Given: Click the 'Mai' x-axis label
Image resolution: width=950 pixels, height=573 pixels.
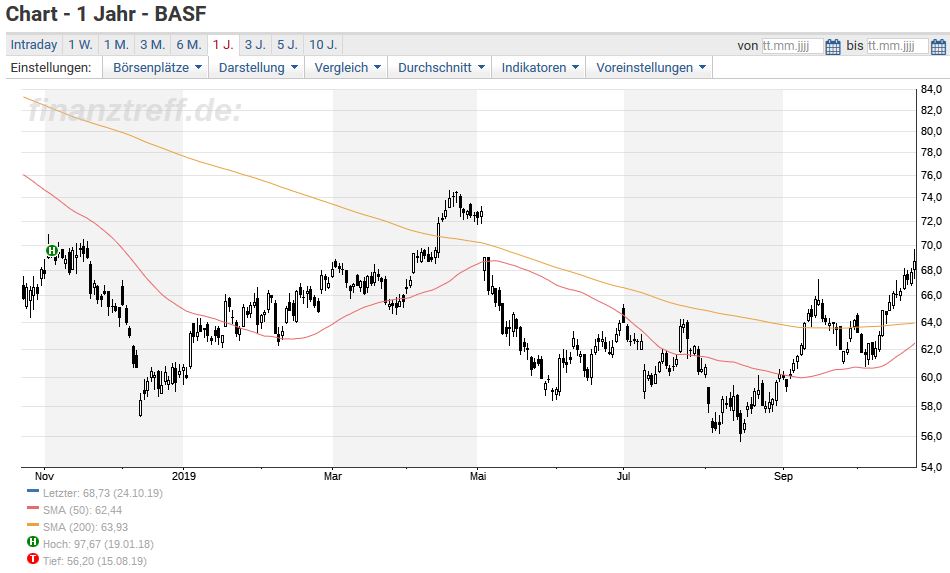Looking at the screenshot, I should [478, 476].
